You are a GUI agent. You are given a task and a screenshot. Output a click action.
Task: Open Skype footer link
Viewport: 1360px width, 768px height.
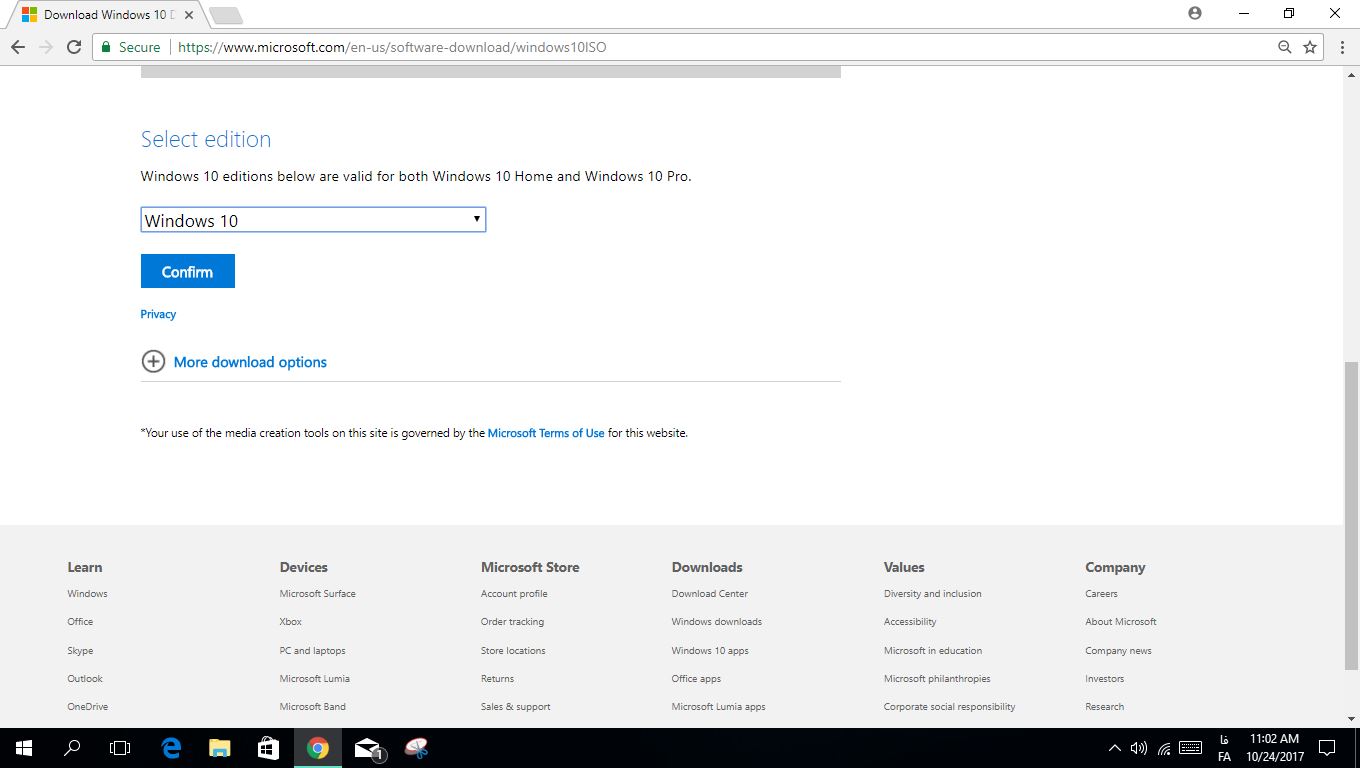[80, 651]
